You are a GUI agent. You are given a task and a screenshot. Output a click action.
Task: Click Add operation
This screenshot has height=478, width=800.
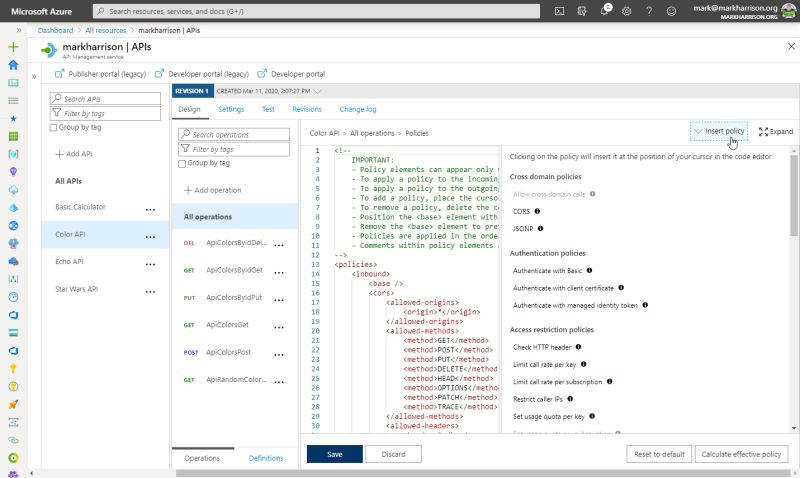[x=212, y=190]
